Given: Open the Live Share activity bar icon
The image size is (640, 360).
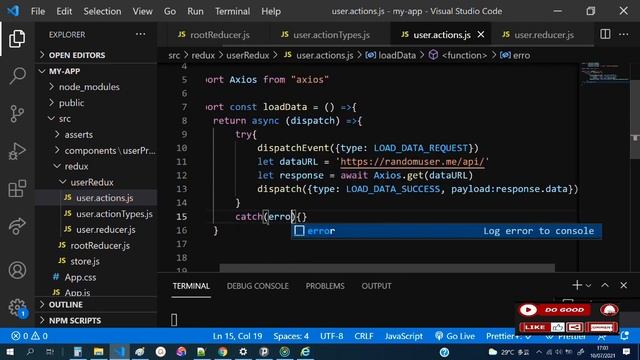Looking at the screenshot, I should 17,227.
